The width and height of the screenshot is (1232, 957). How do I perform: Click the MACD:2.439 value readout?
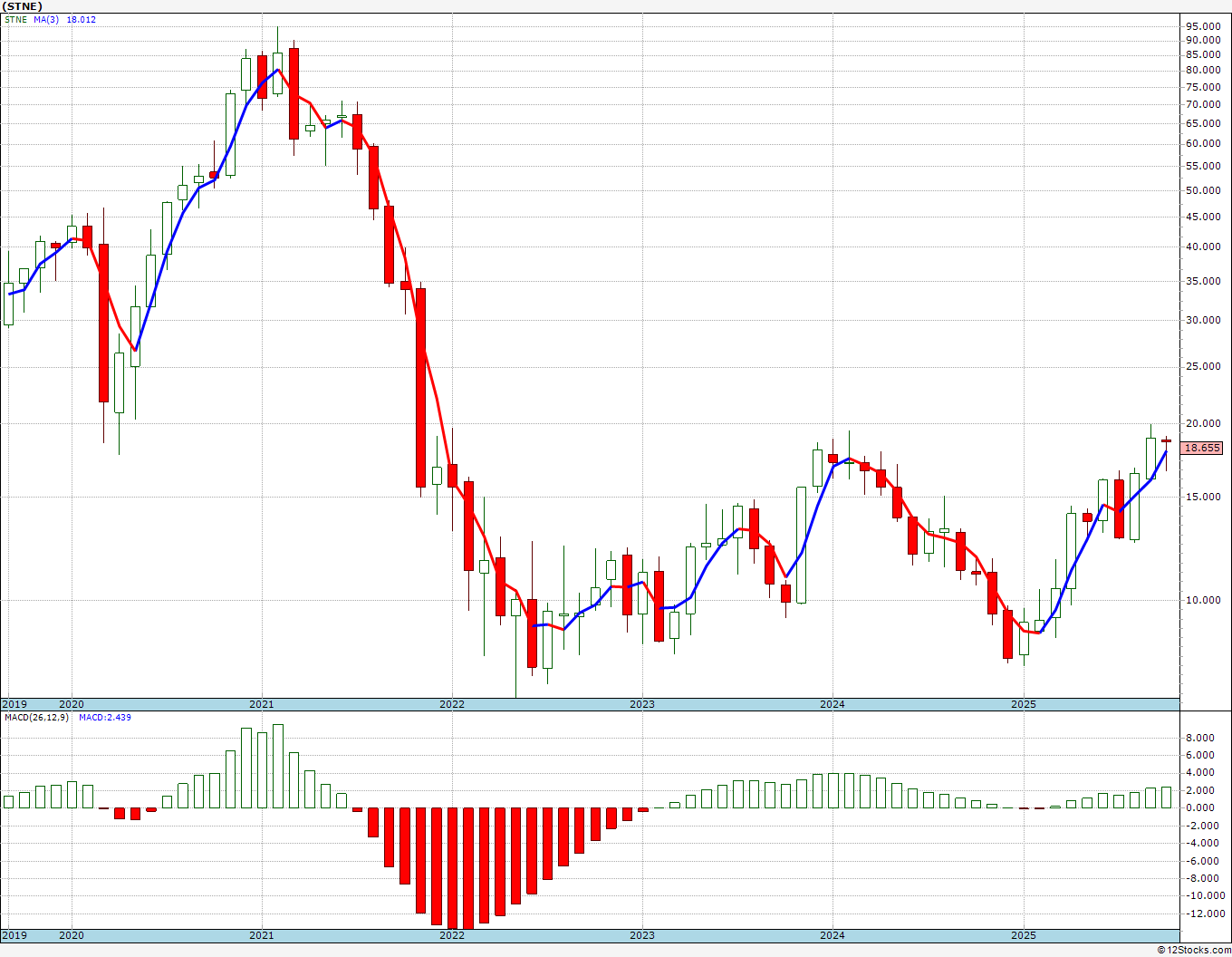pos(104,718)
